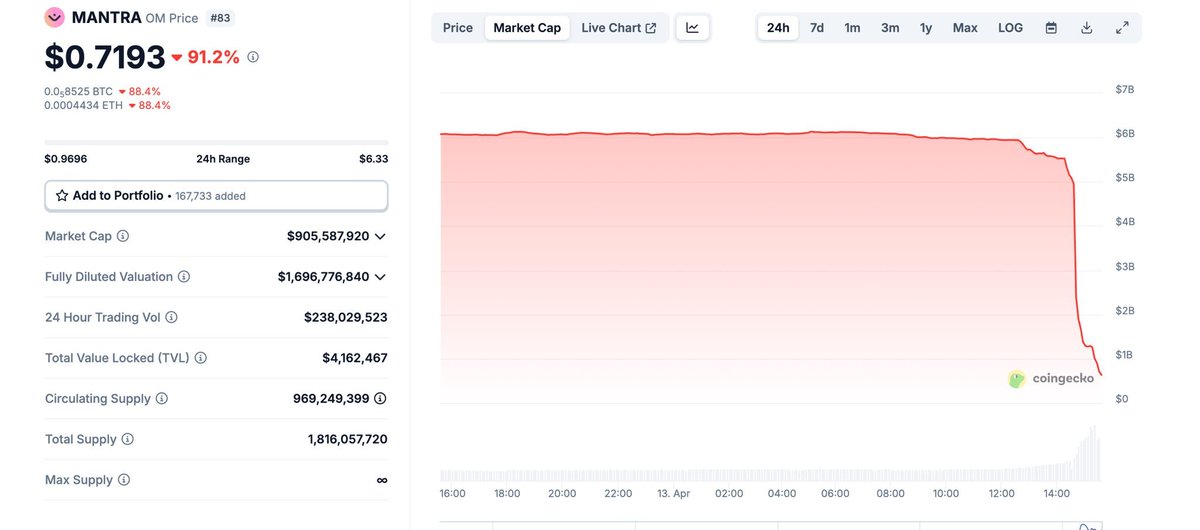Show Total Value Locked info icon

tap(201, 358)
